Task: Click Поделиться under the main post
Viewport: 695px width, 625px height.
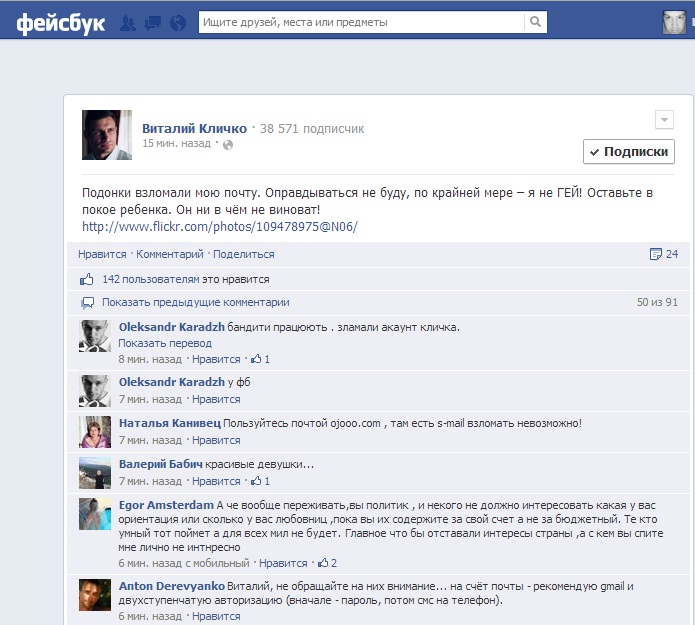Action: tap(243, 254)
